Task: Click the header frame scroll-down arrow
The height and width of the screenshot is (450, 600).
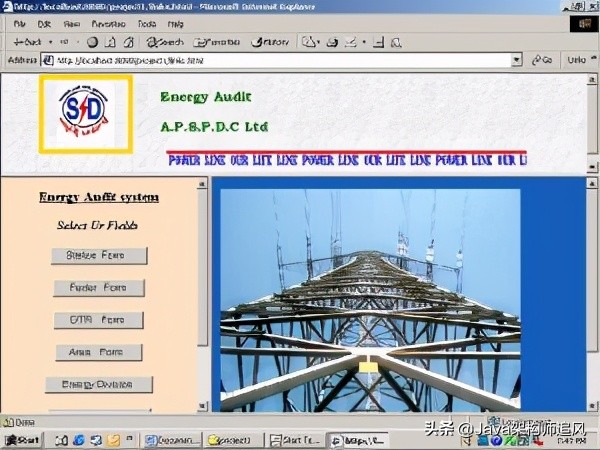Action: 592,167
